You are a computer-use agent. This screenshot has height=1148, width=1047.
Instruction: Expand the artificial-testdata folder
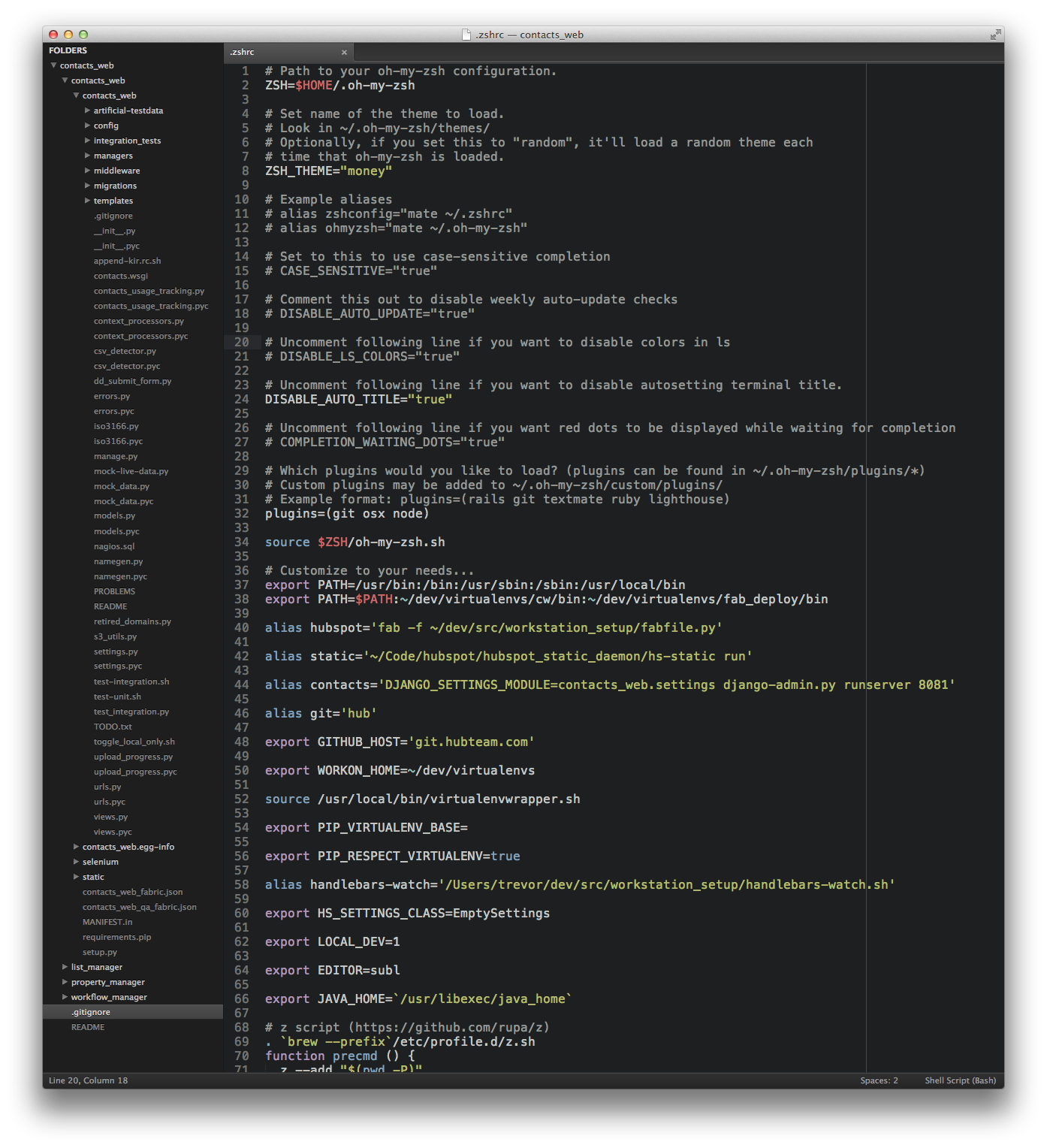(x=87, y=110)
